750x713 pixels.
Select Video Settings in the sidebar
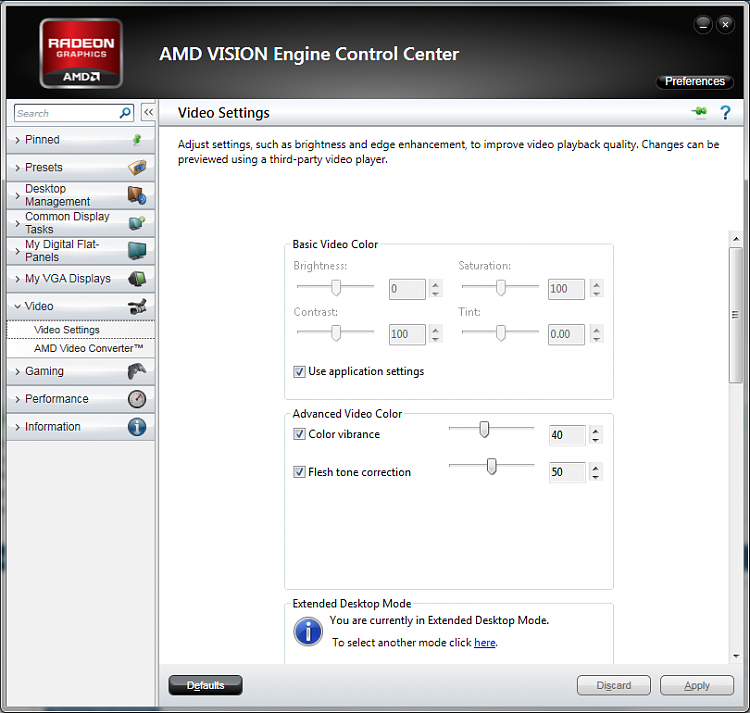click(x=80, y=329)
